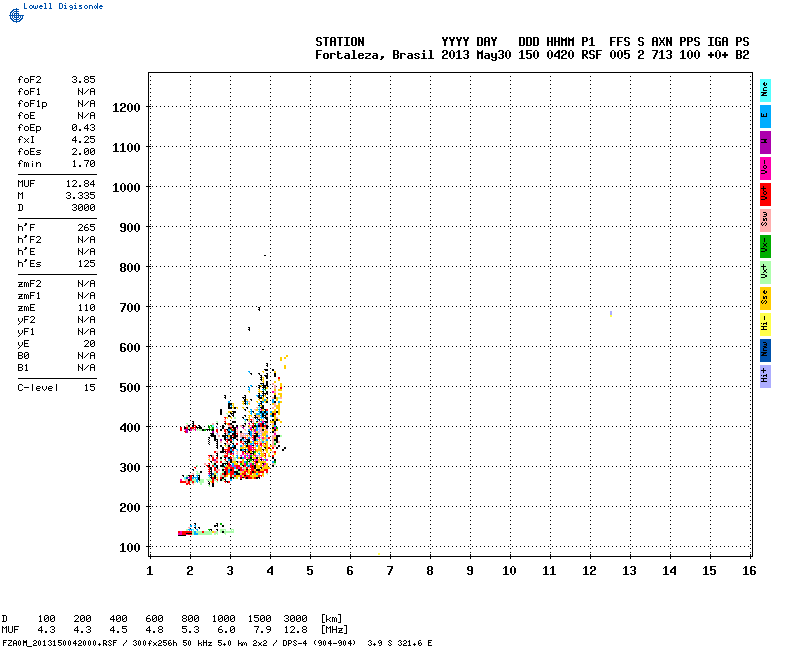This screenshot has height=650, width=800.
Task: Click the MUF 12.8 value in bottom table
Action: point(295,630)
